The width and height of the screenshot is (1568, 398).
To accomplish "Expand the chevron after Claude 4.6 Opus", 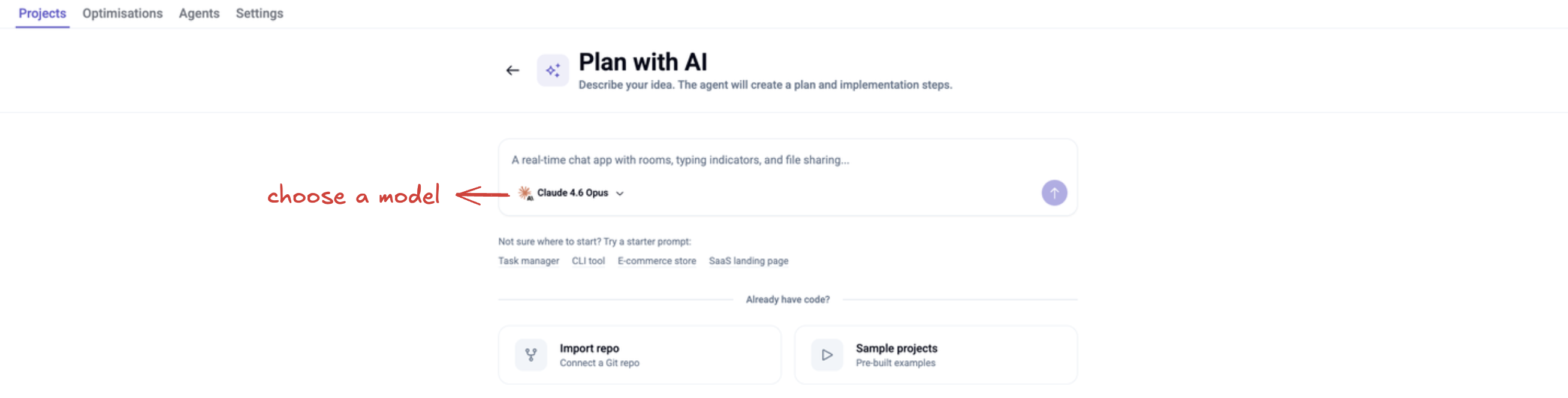I will click(620, 193).
